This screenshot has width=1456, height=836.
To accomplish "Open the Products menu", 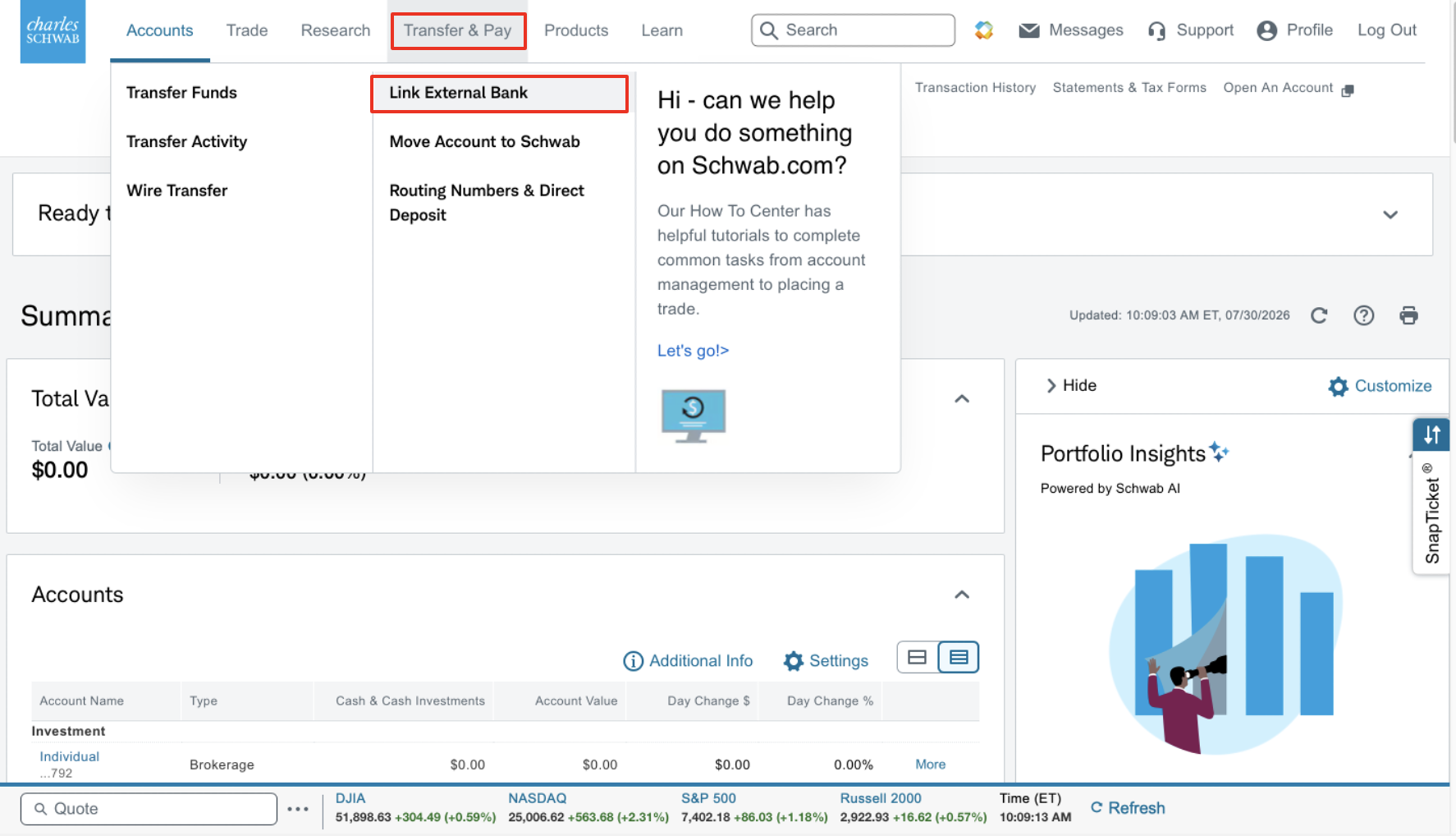I will (576, 31).
